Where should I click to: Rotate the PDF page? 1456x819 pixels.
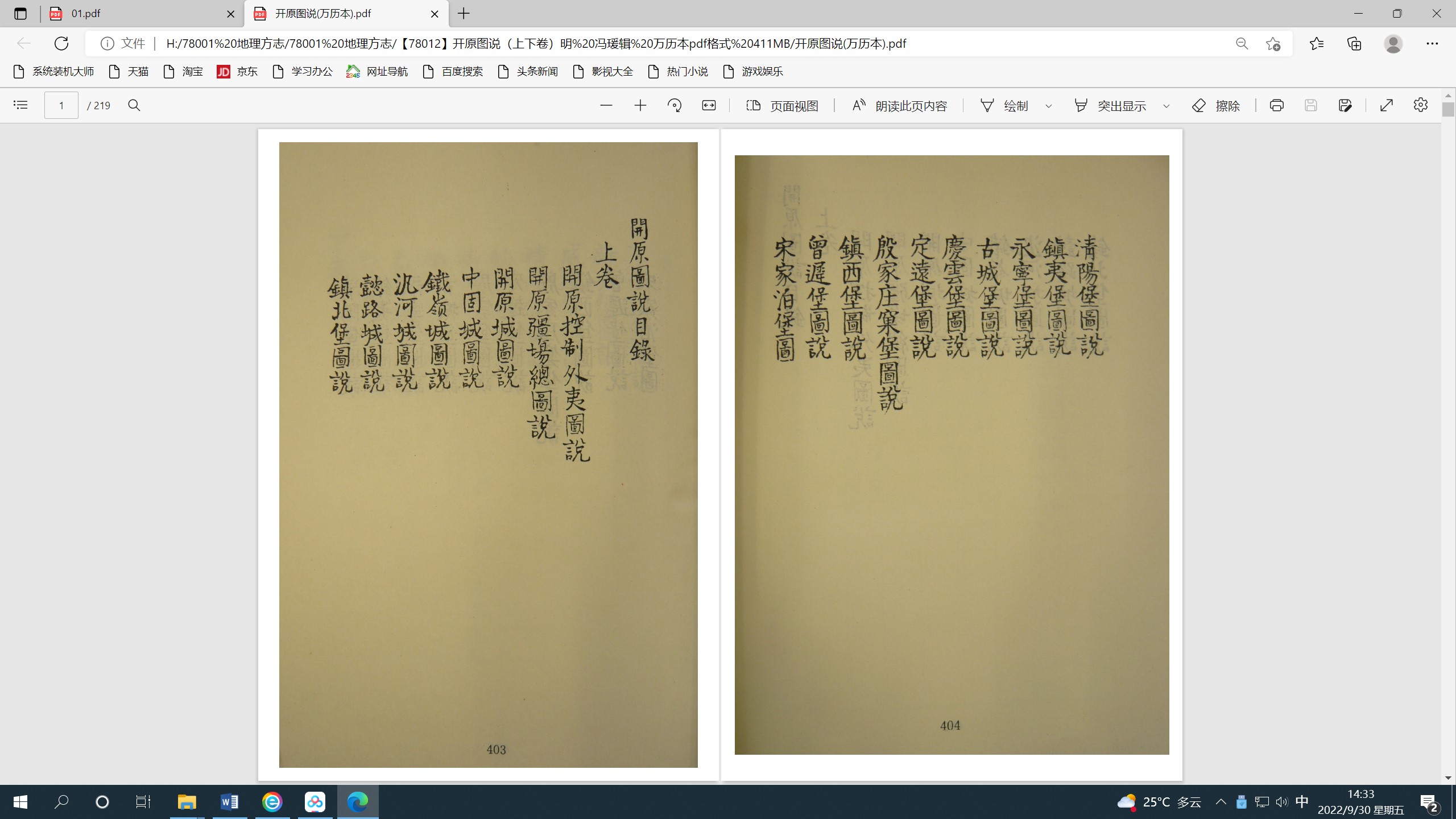[x=675, y=105]
